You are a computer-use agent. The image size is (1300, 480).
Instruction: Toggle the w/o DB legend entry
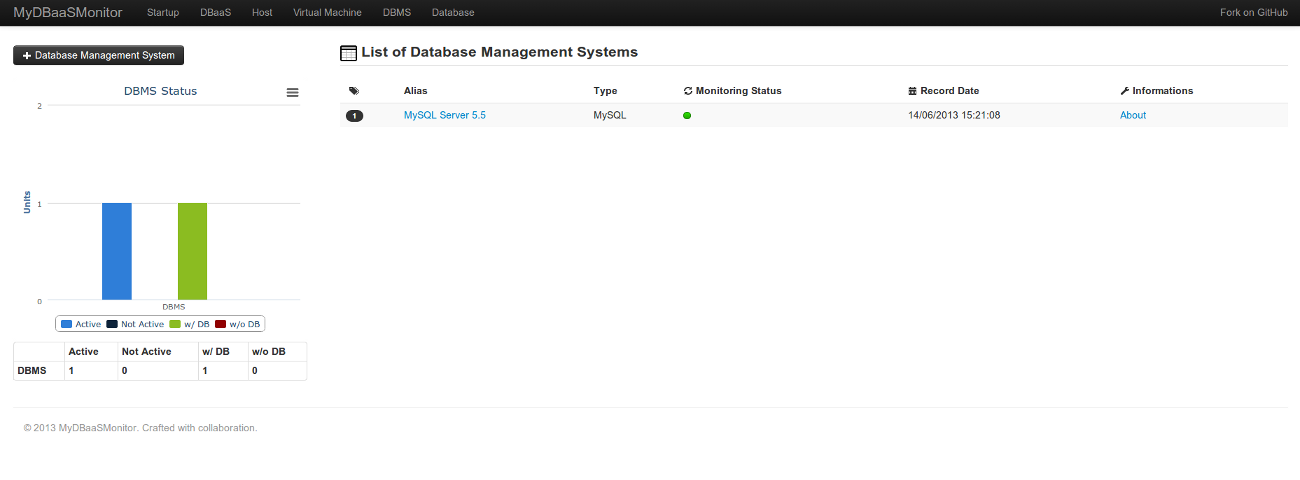coord(238,324)
